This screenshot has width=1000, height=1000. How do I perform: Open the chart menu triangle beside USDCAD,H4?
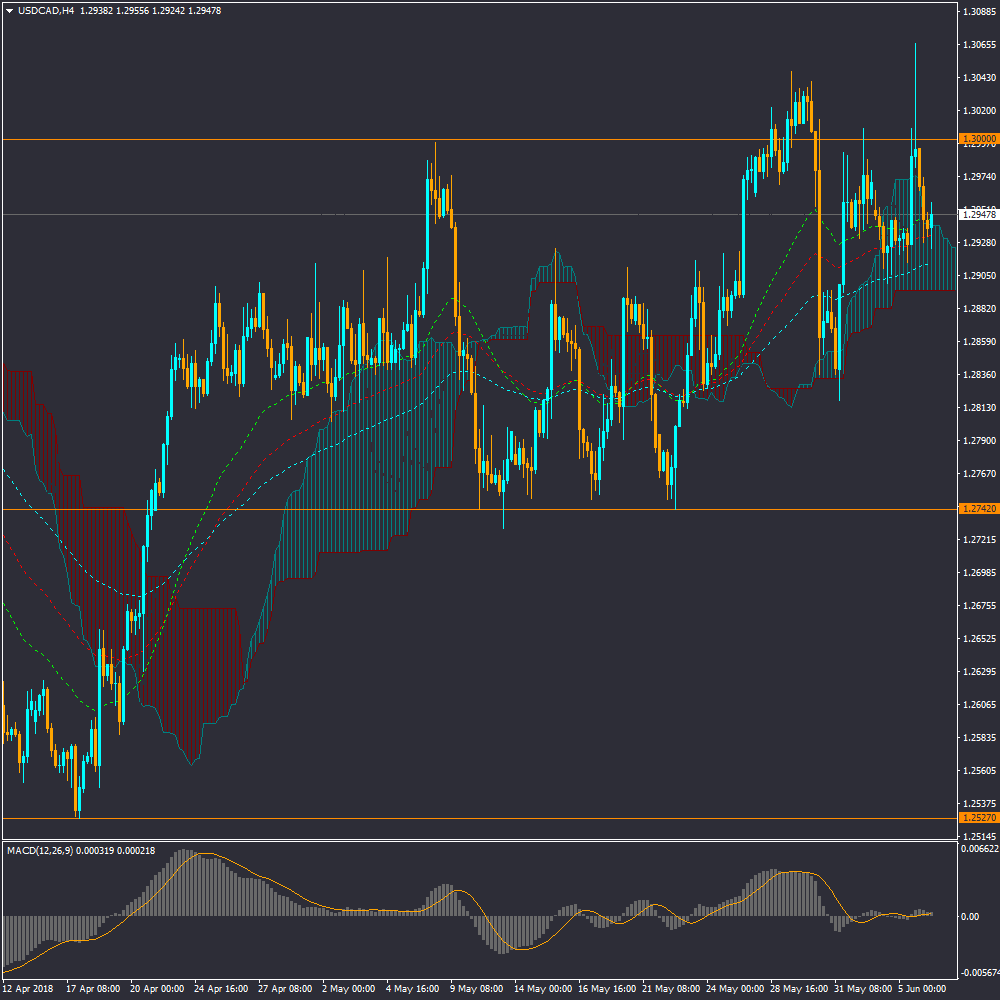tap(10, 11)
